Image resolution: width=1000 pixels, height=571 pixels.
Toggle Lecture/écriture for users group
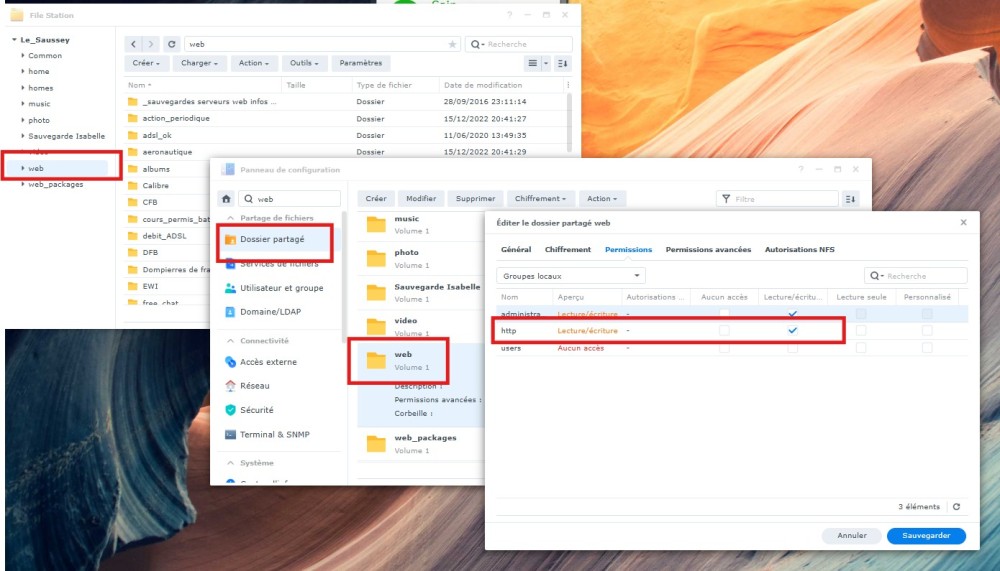[792, 348]
